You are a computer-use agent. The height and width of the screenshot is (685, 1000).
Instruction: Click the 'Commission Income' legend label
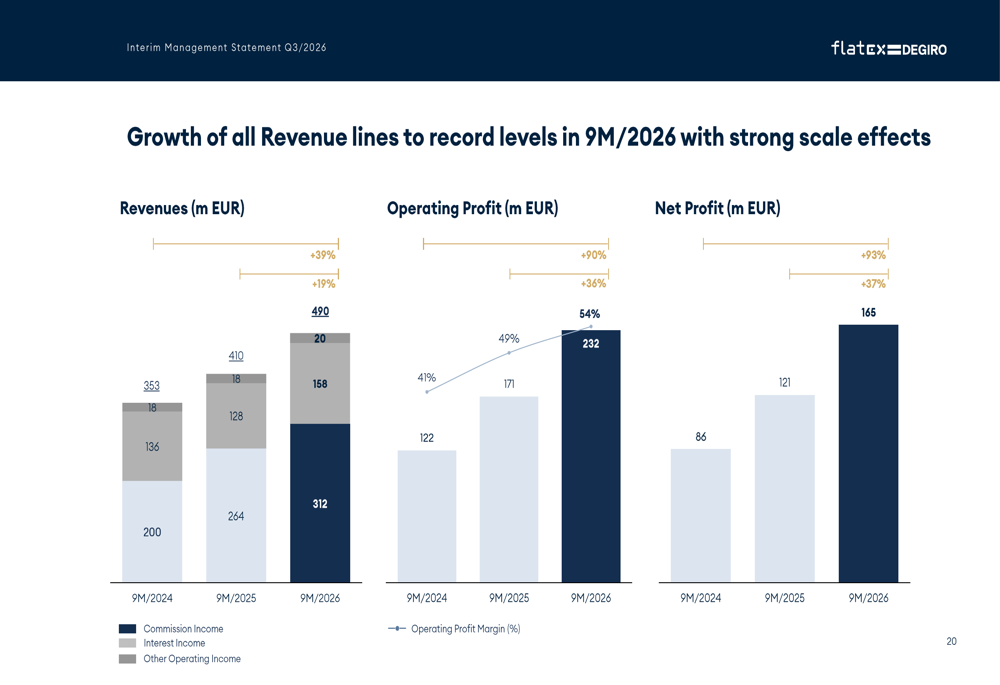(183, 629)
